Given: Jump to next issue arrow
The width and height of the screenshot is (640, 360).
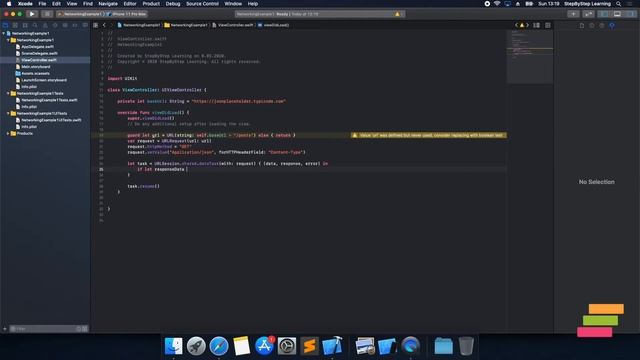Looking at the screenshot, I should tap(527, 25).
